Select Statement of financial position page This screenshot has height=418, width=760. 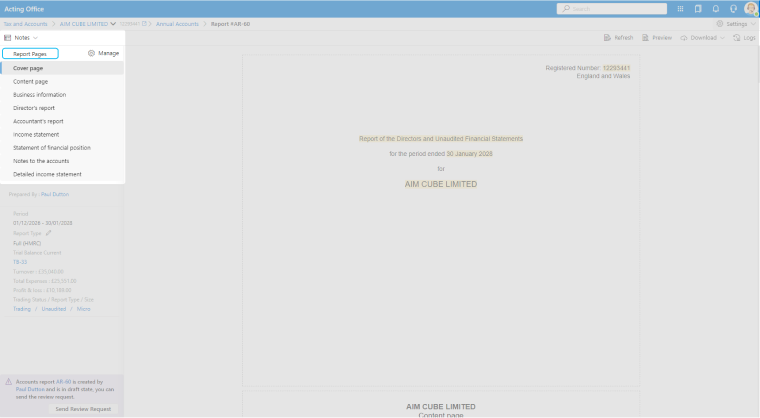52,147
